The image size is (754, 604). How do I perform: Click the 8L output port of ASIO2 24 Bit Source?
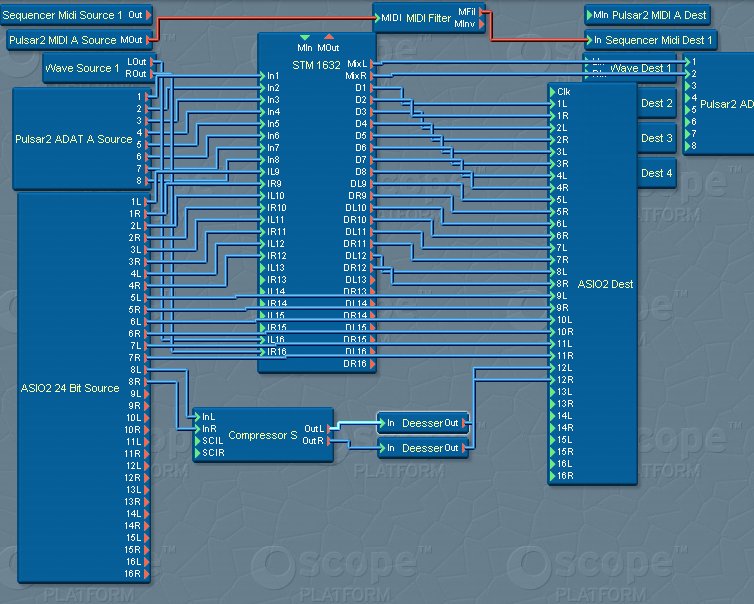[146, 370]
